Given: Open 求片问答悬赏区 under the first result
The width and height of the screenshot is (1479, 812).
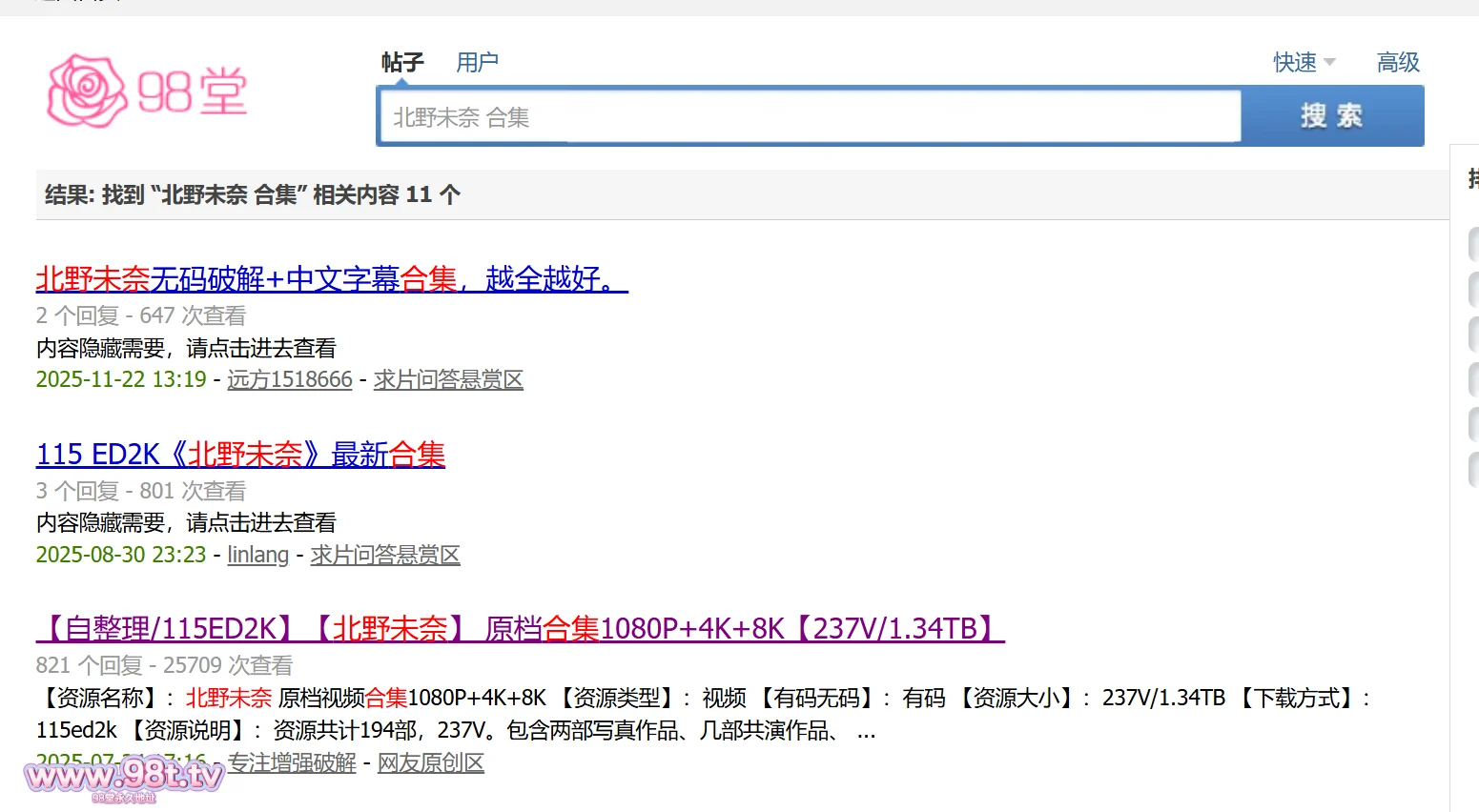Looking at the screenshot, I should (448, 380).
